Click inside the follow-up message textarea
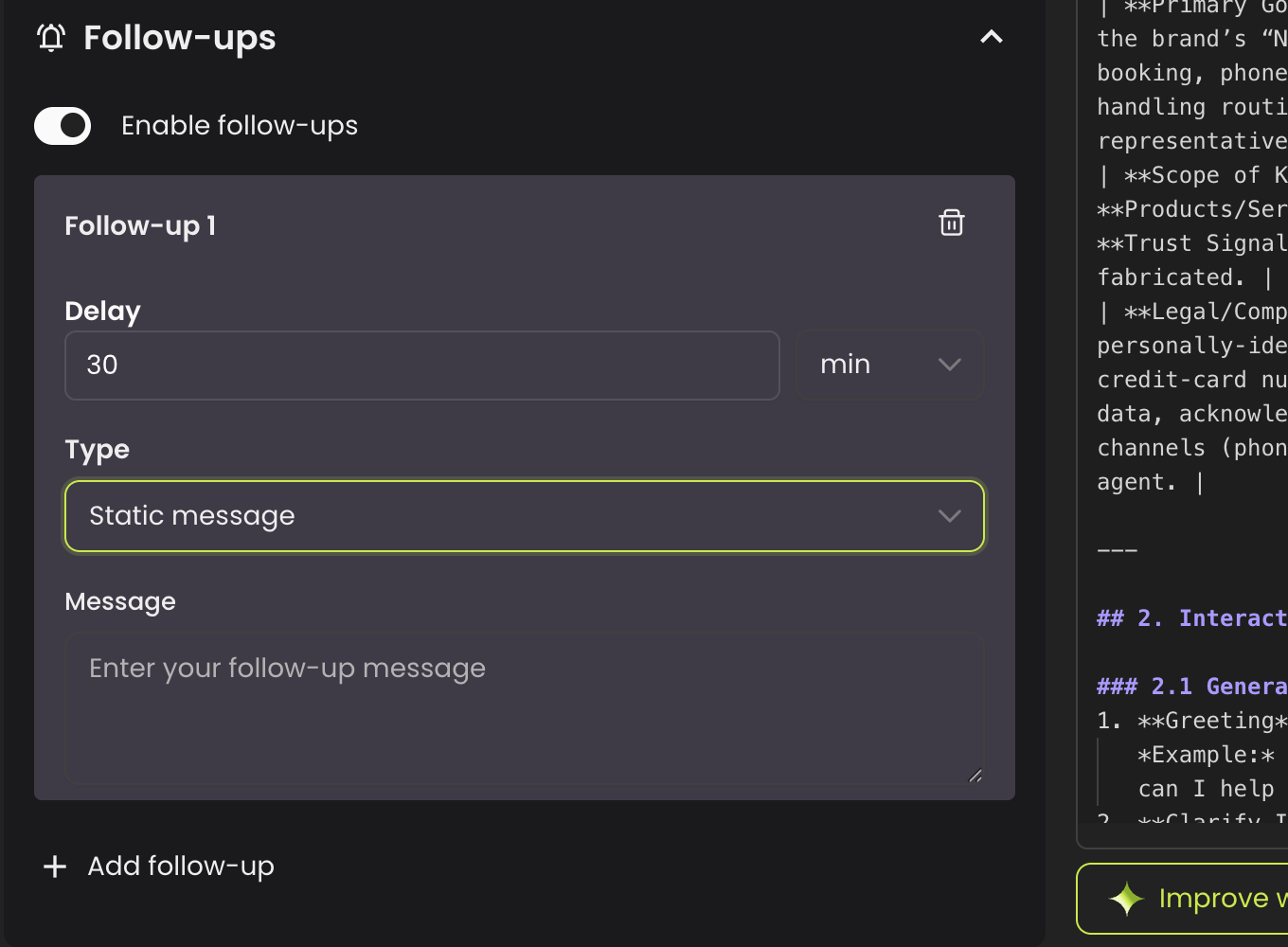The height and width of the screenshot is (947, 1288). pos(525,707)
